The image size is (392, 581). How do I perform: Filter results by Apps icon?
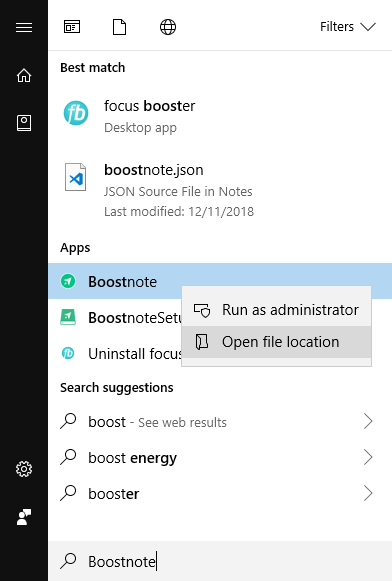click(72, 27)
